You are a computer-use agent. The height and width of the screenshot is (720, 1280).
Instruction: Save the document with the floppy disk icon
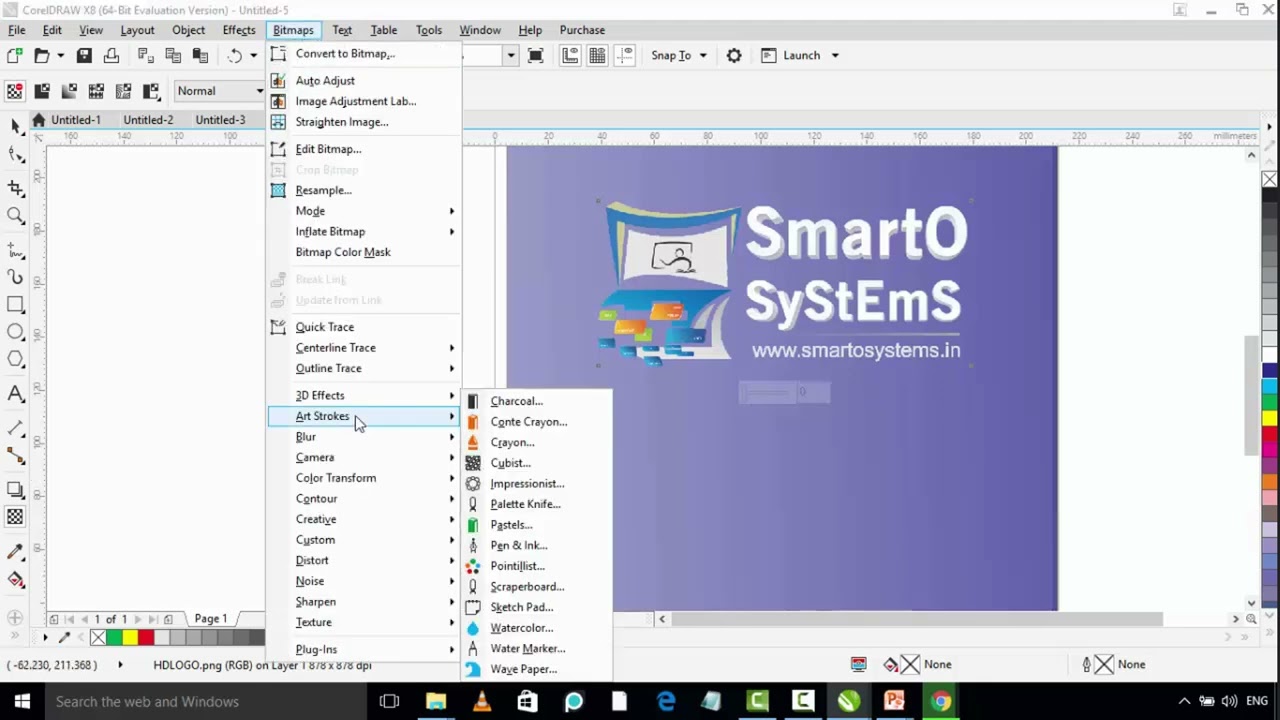coord(84,56)
